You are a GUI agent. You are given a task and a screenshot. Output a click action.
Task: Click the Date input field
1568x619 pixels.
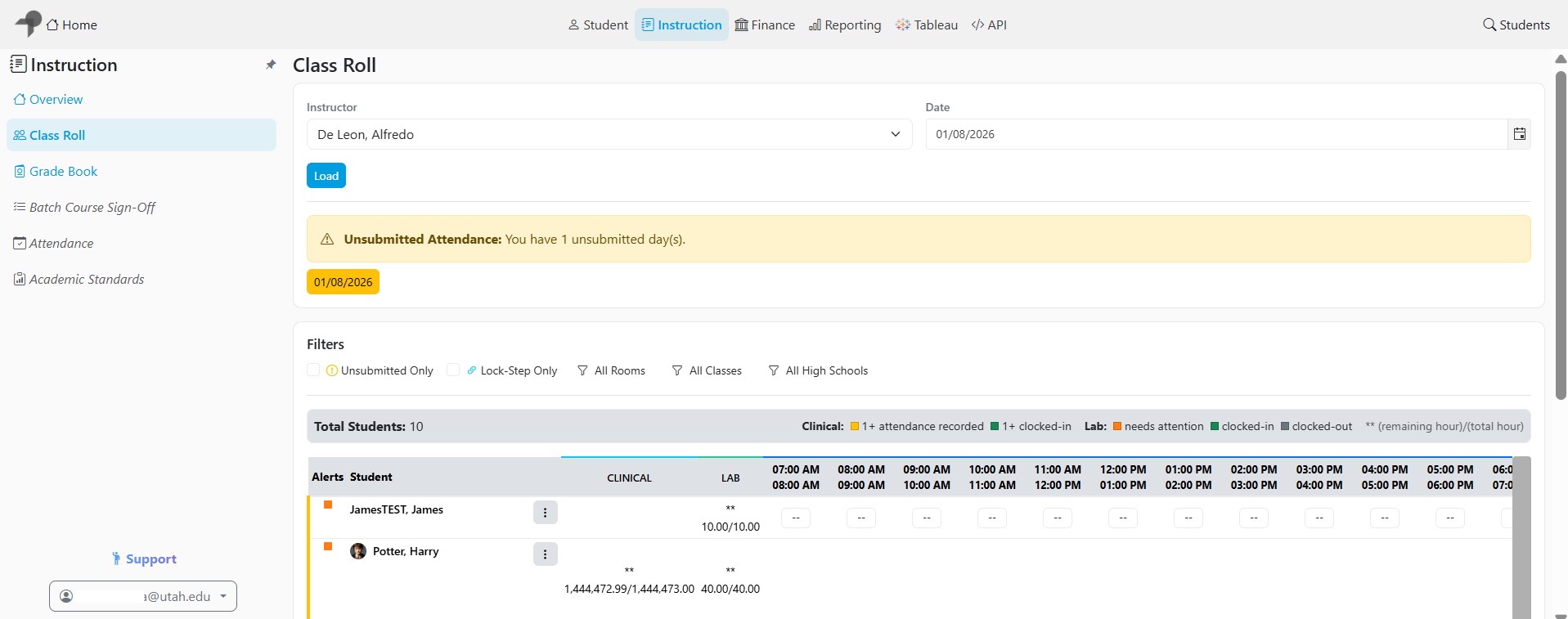[1216, 134]
